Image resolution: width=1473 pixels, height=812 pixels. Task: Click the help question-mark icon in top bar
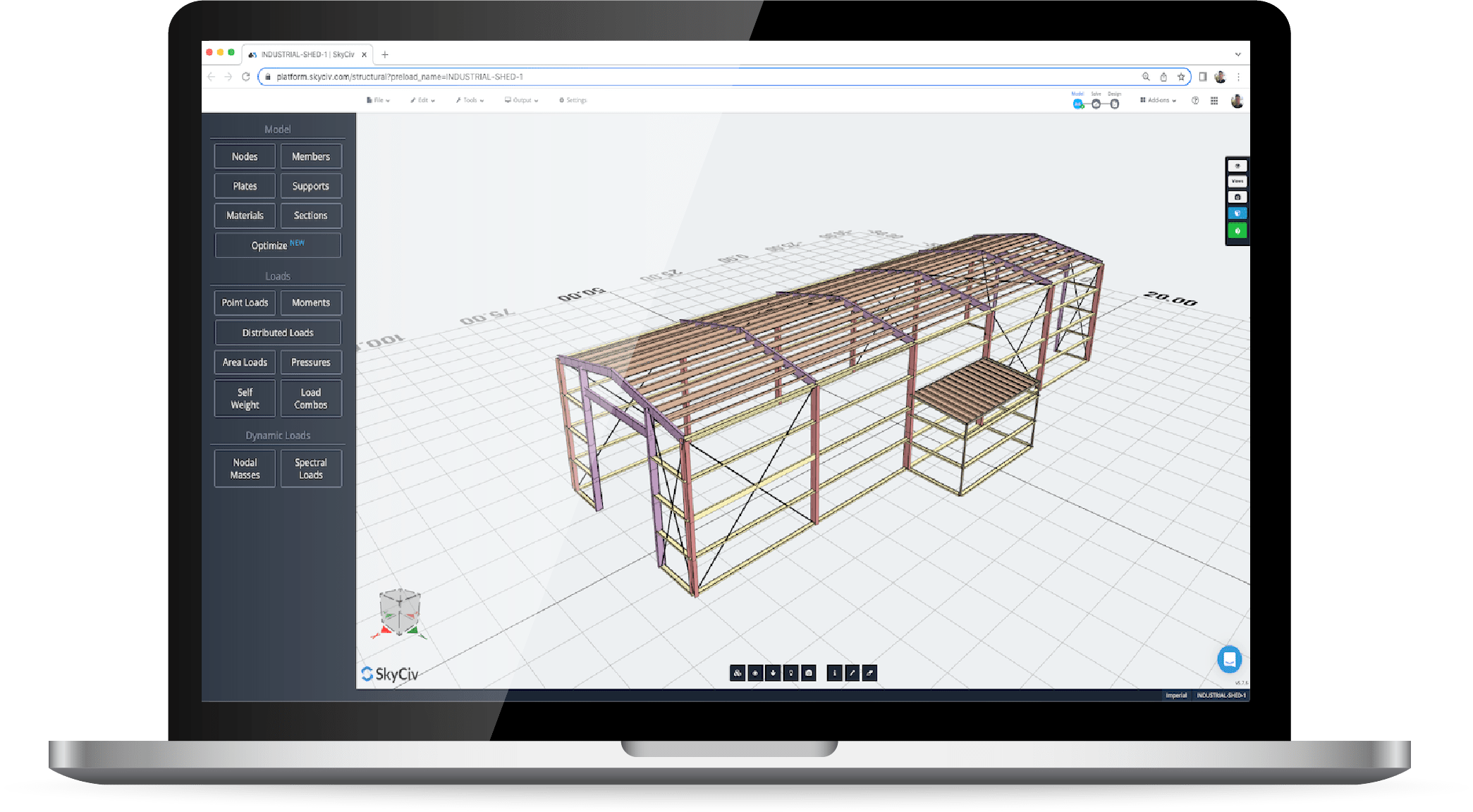click(x=1197, y=100)
